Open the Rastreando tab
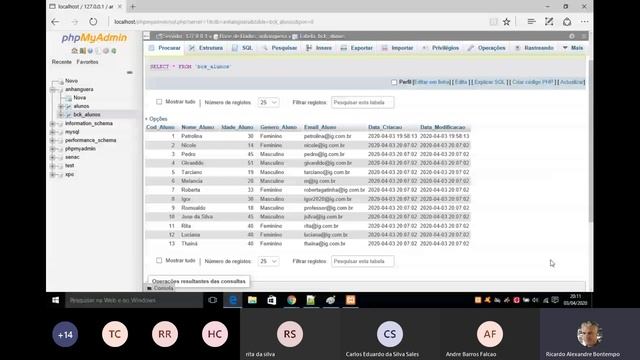The height and width of the screenshot is (360, 640). click(534, 48)
